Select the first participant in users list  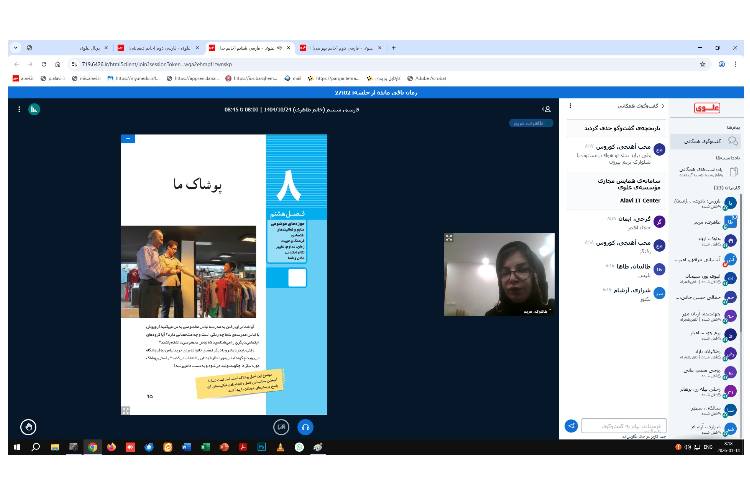point(708,203)
